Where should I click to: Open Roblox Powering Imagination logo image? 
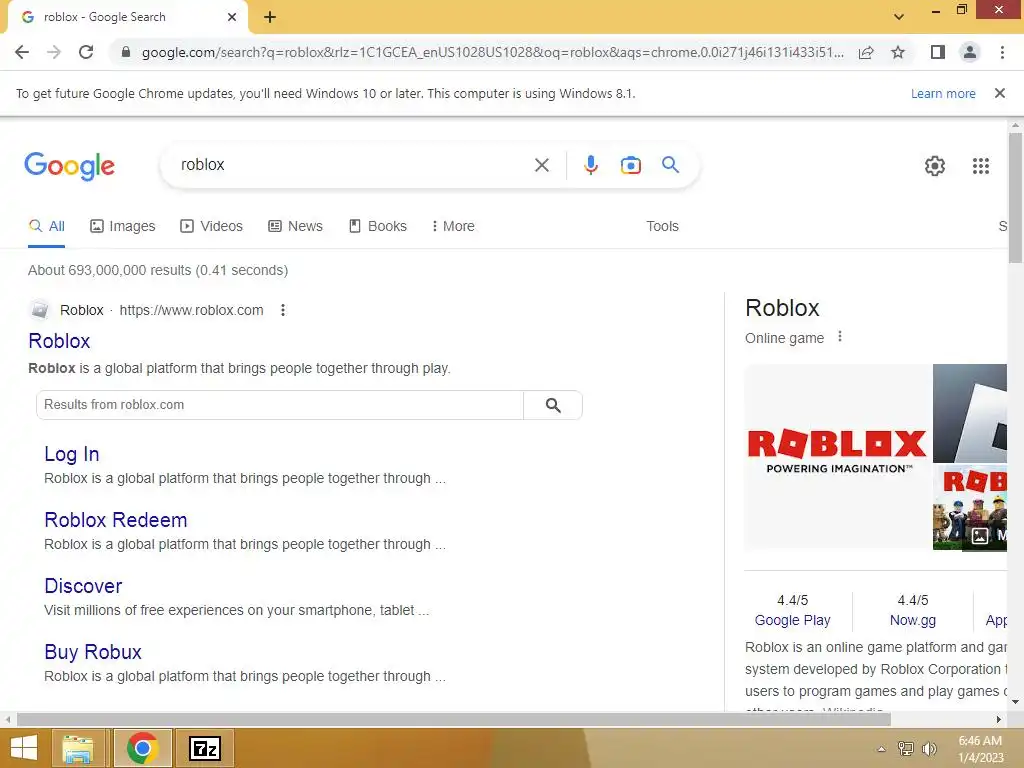(x=837, y=457)
